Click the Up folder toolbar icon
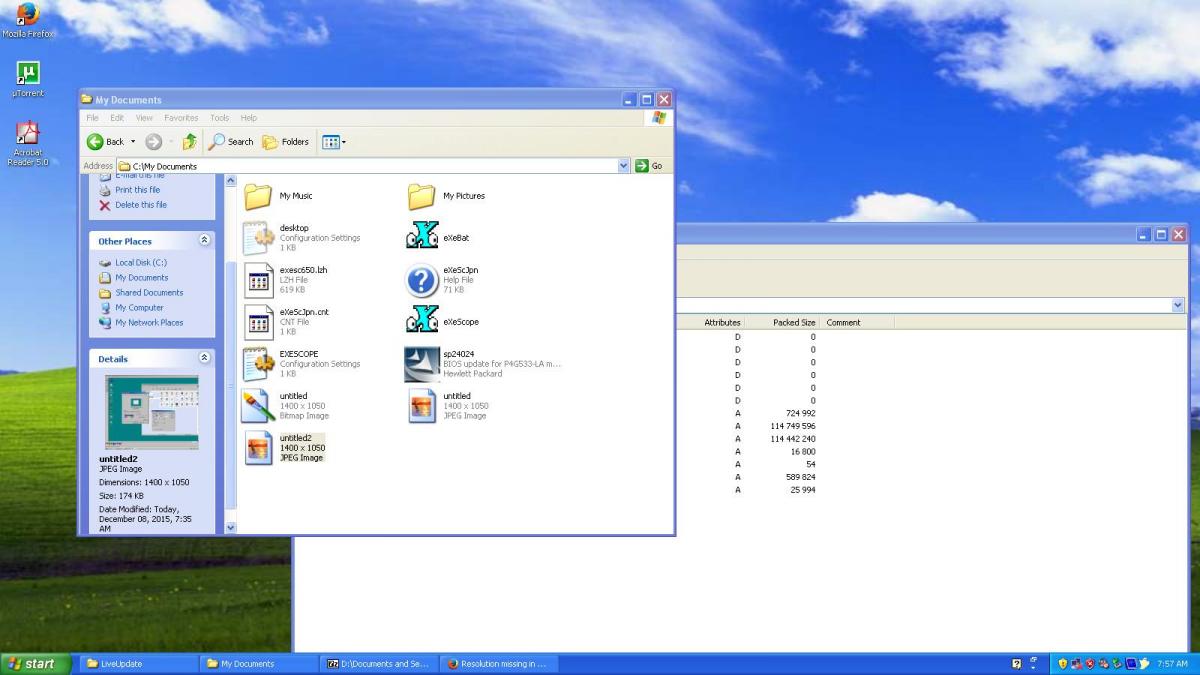This screenshot has width=1200, height=675. [x=189, y=142]
